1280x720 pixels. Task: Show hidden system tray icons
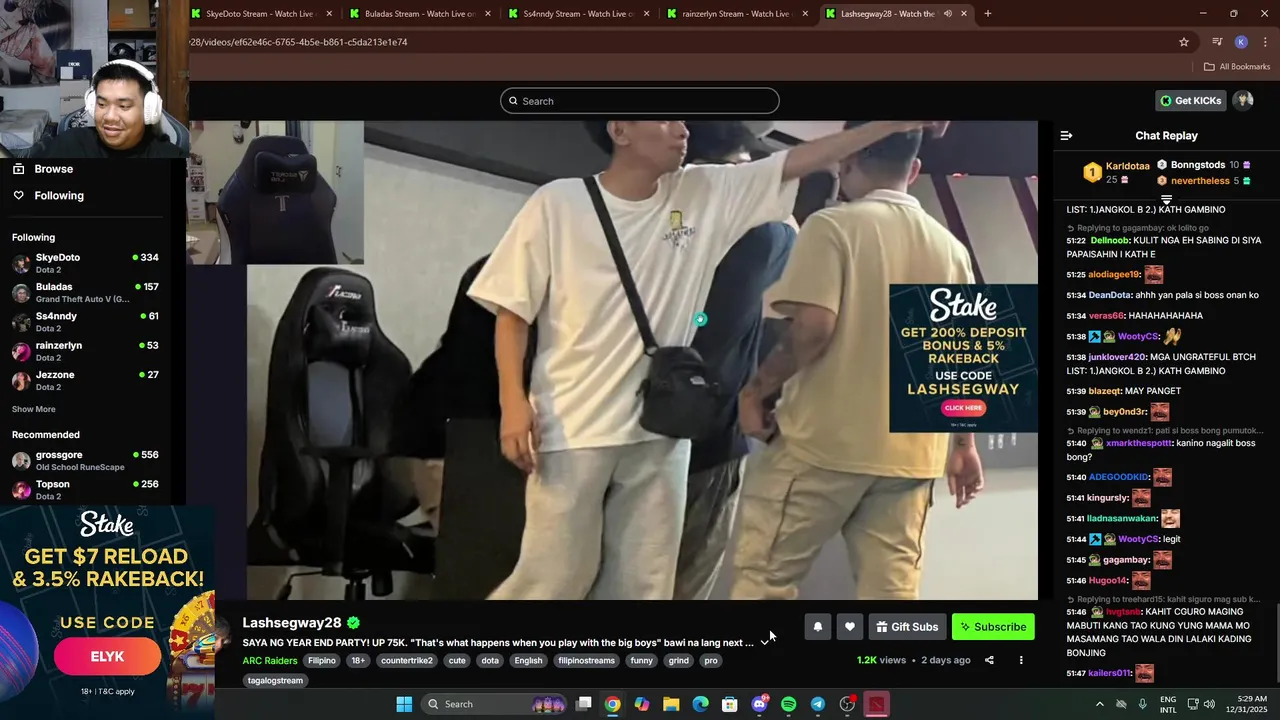pyautogui.click(x=1100, y=704)
